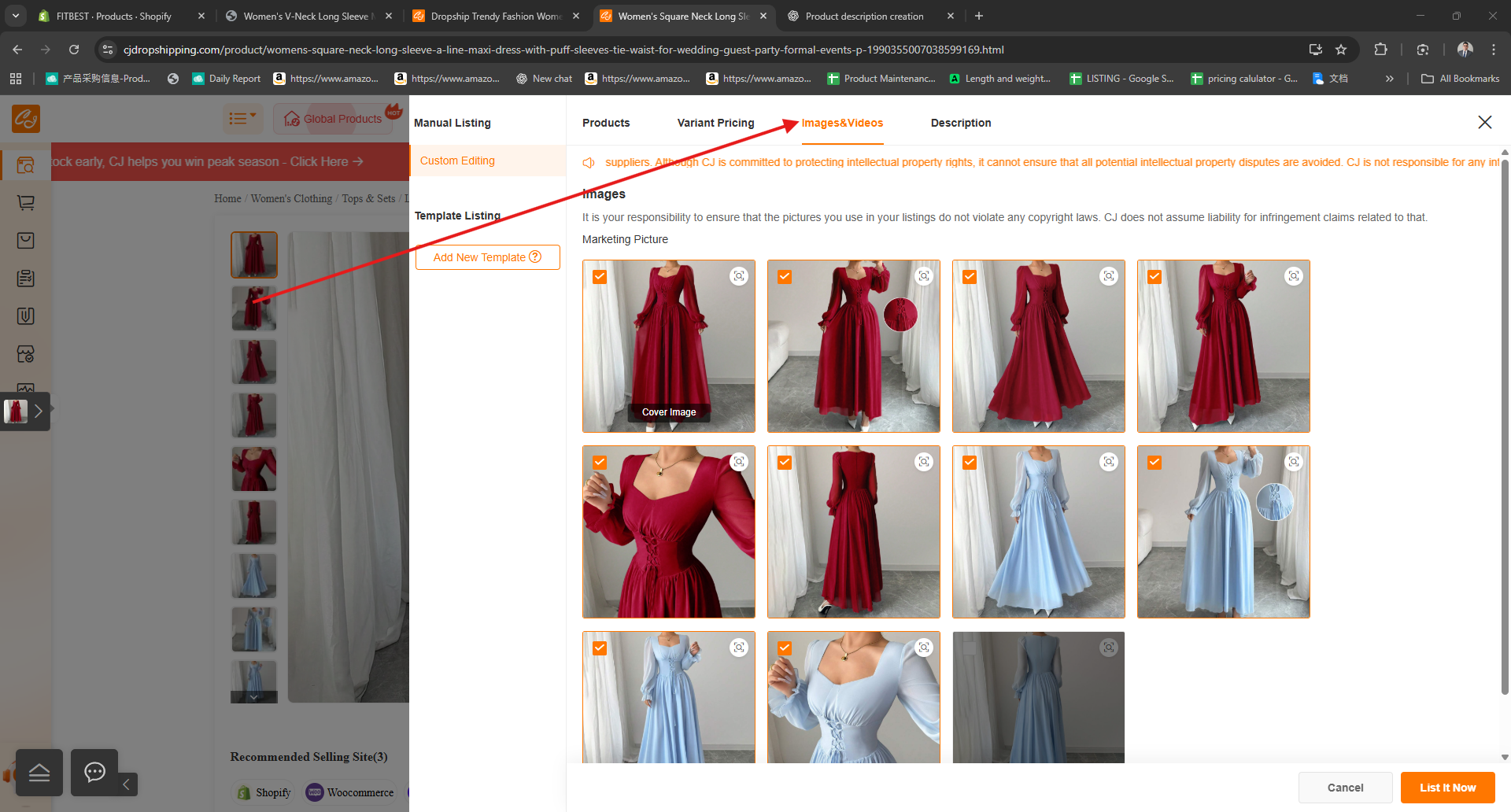
Task: Click the List It Now button
Action: tap(1447, 788)
